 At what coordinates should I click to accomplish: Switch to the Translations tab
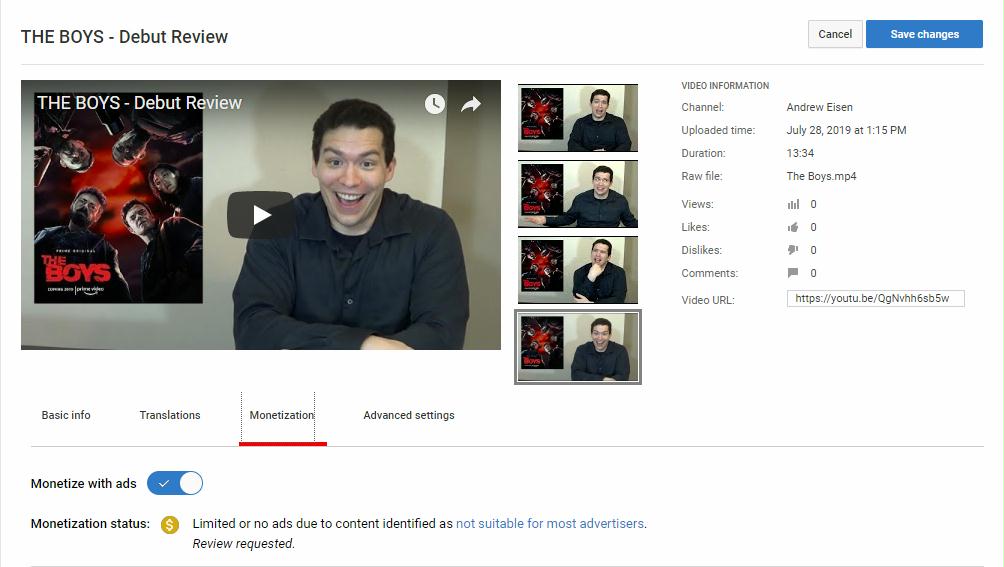[x=170, y=415]
